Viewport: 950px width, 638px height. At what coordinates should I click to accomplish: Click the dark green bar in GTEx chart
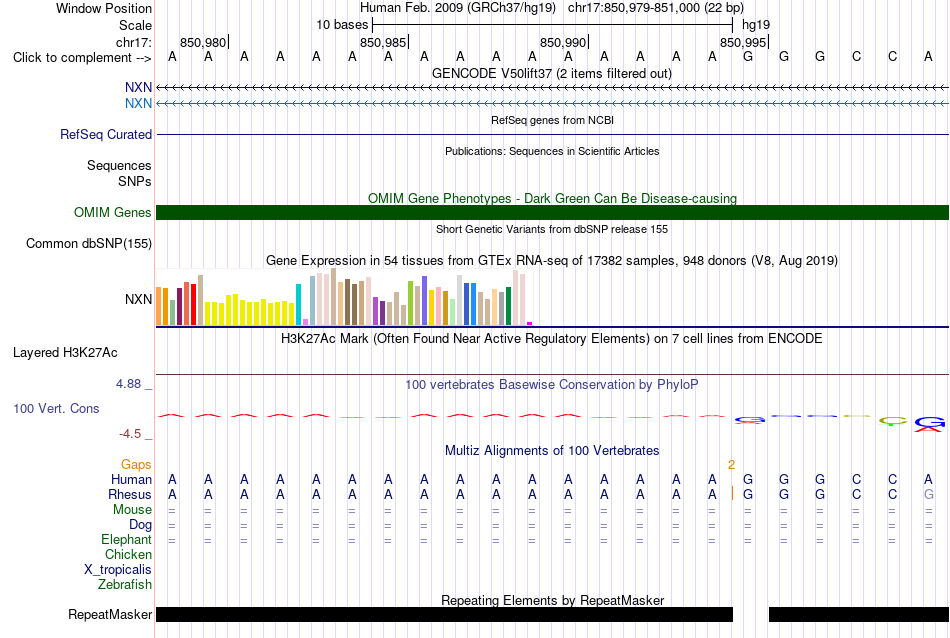(x=508, y=306)
